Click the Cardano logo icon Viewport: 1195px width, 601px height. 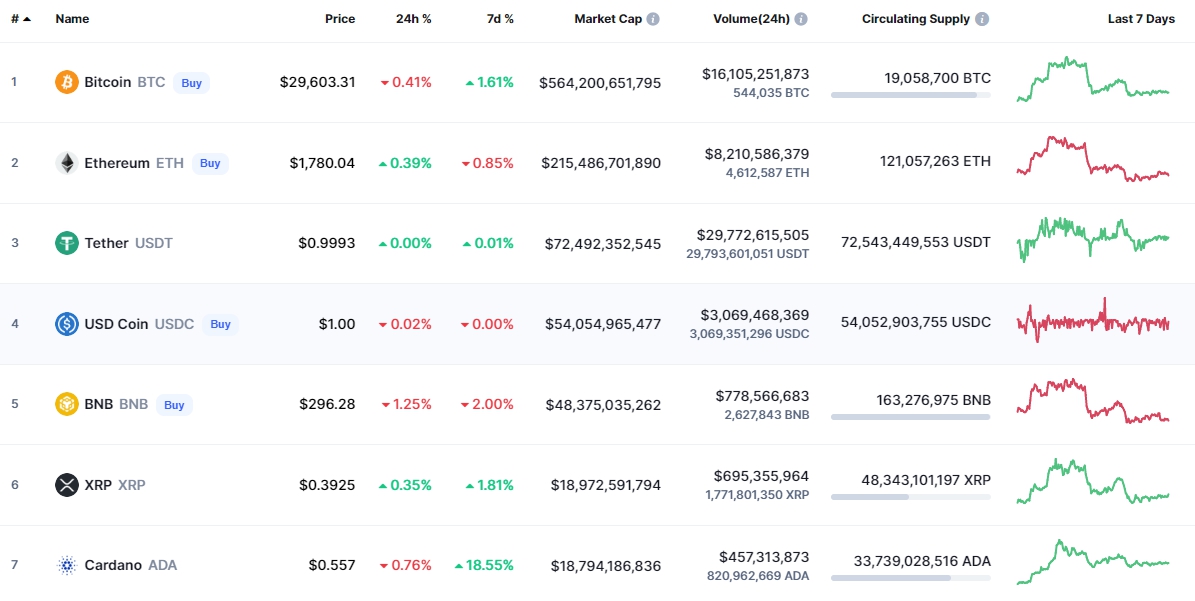tap(67, 565)
